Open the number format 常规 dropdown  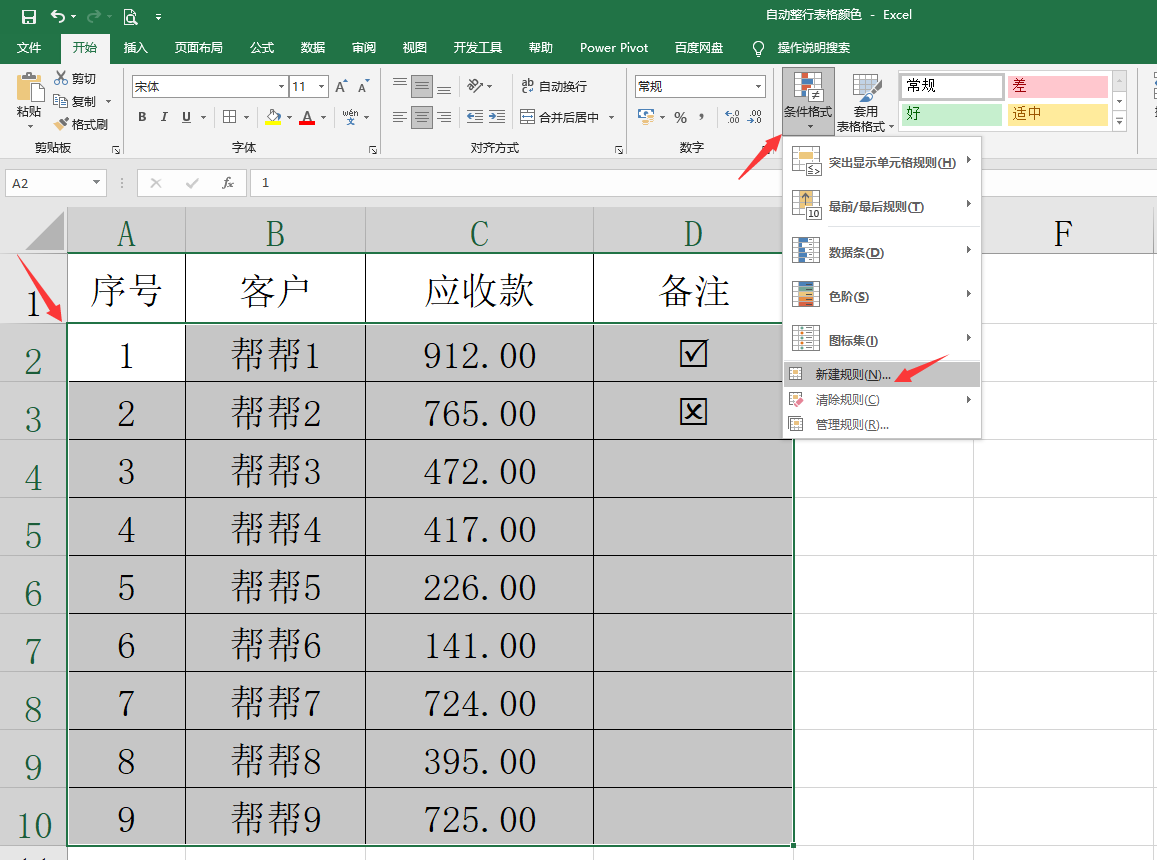tap(758, 86)
